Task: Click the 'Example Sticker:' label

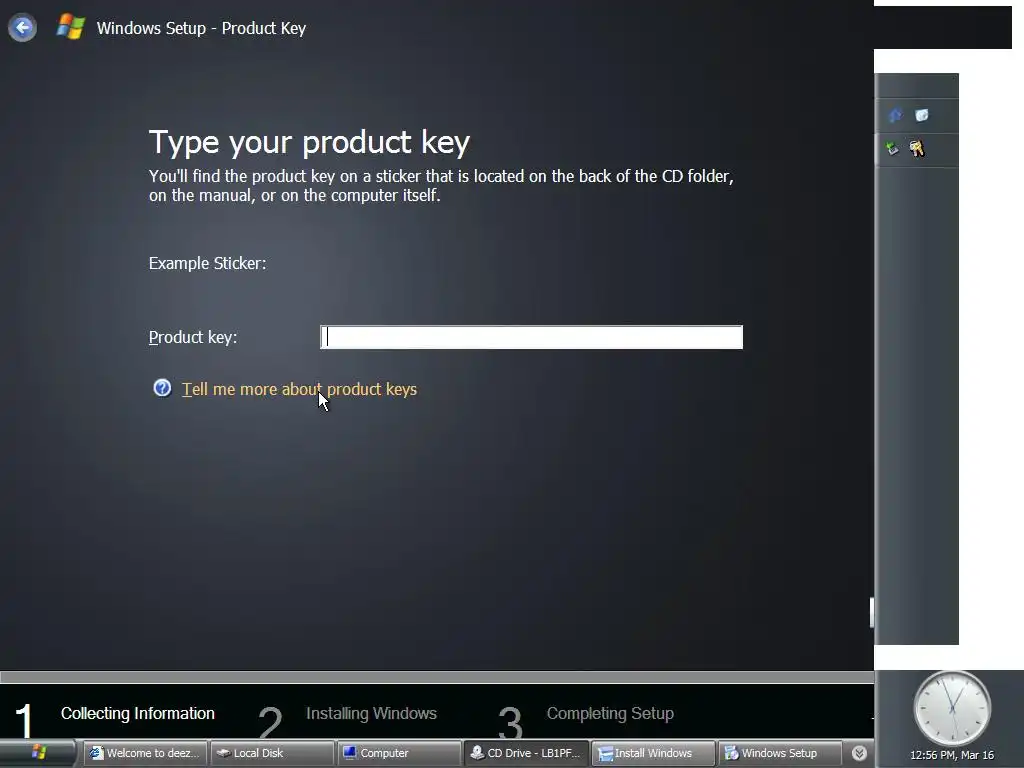Action: (207, 263)
